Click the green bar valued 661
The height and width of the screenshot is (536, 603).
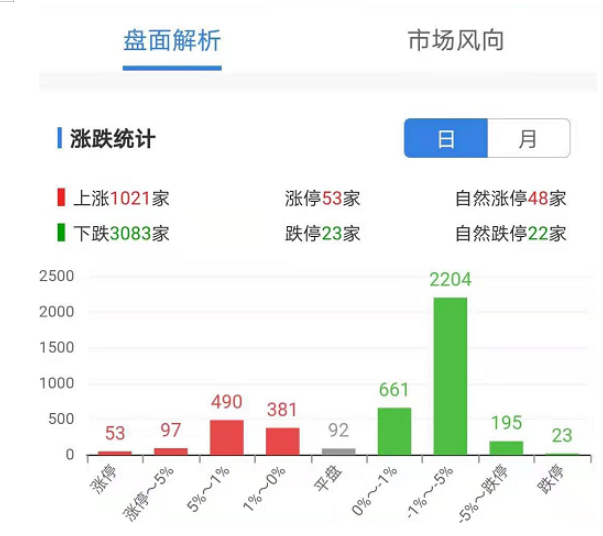click(395, 431)
